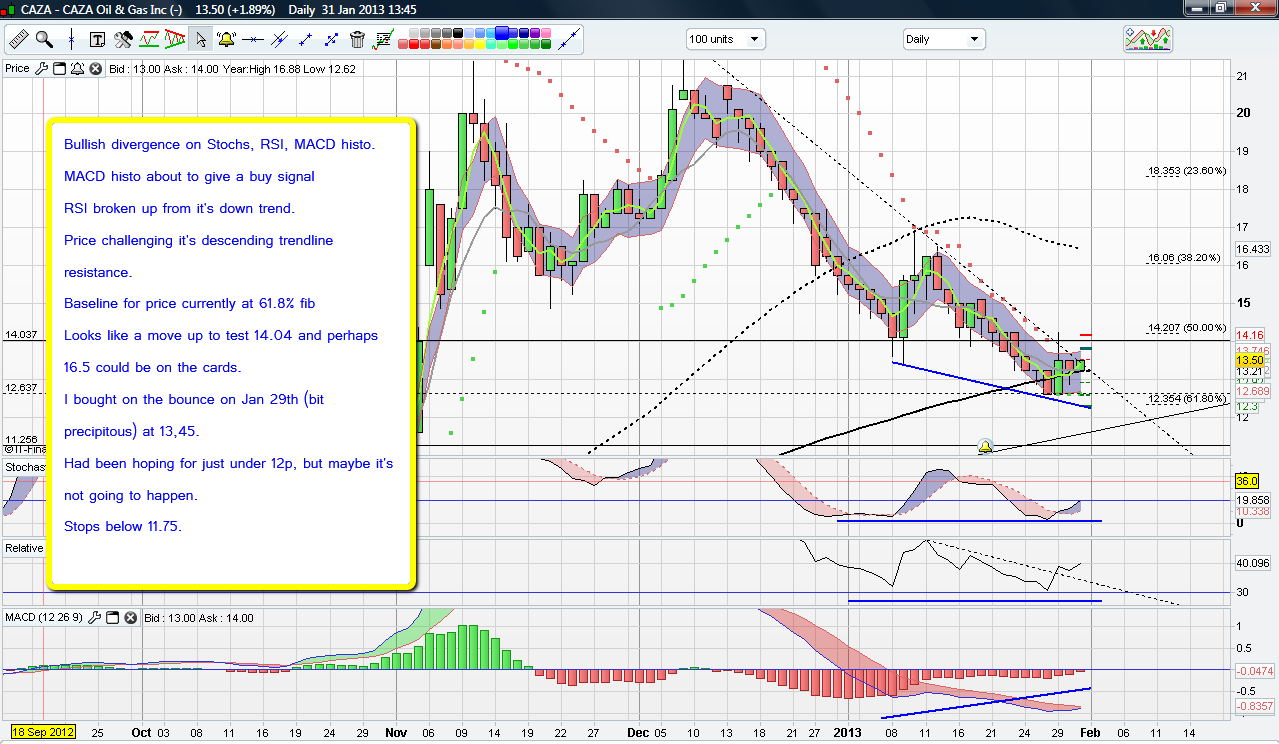
Task: Click the 18 Sep 2012 date marker
Action: (42, 732)
